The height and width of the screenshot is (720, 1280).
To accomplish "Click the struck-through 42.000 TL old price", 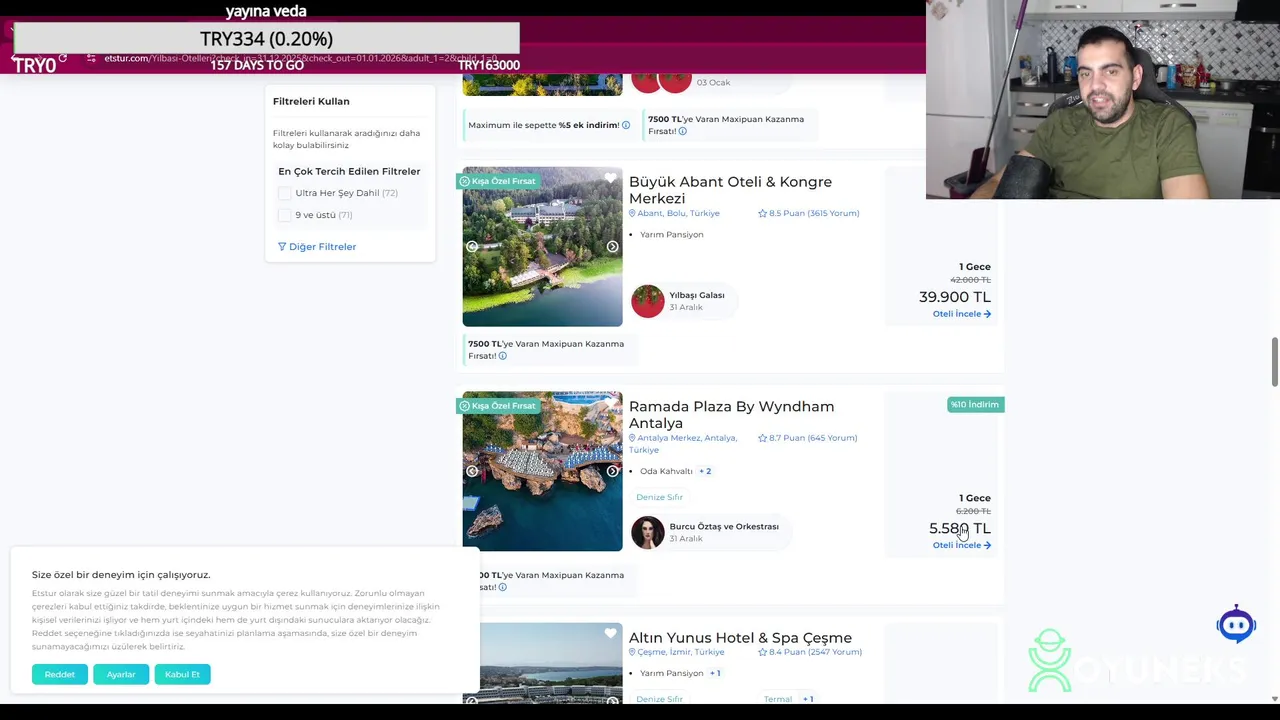I will pos(970,280).
